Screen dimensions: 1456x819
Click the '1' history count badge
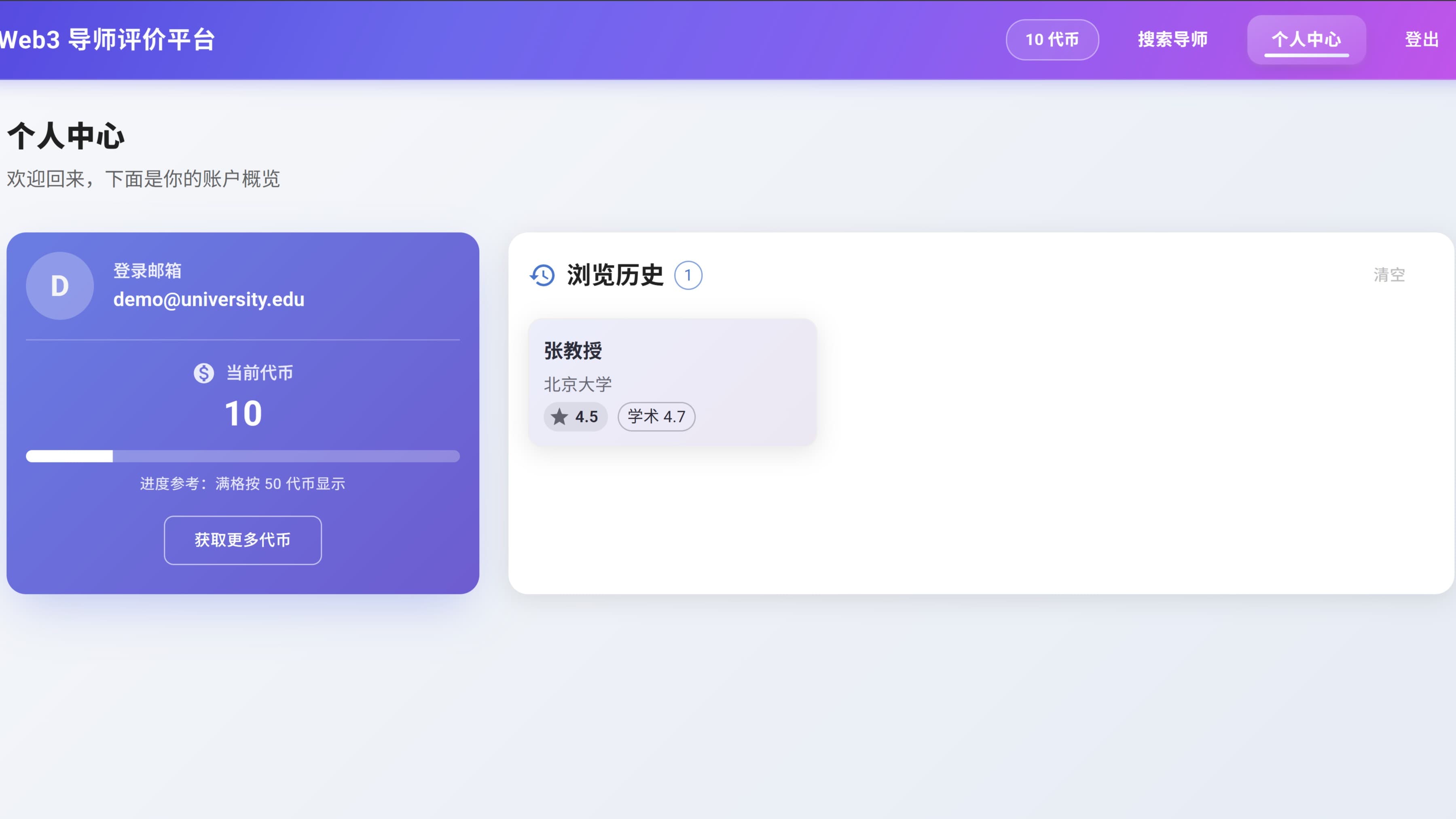688,276
